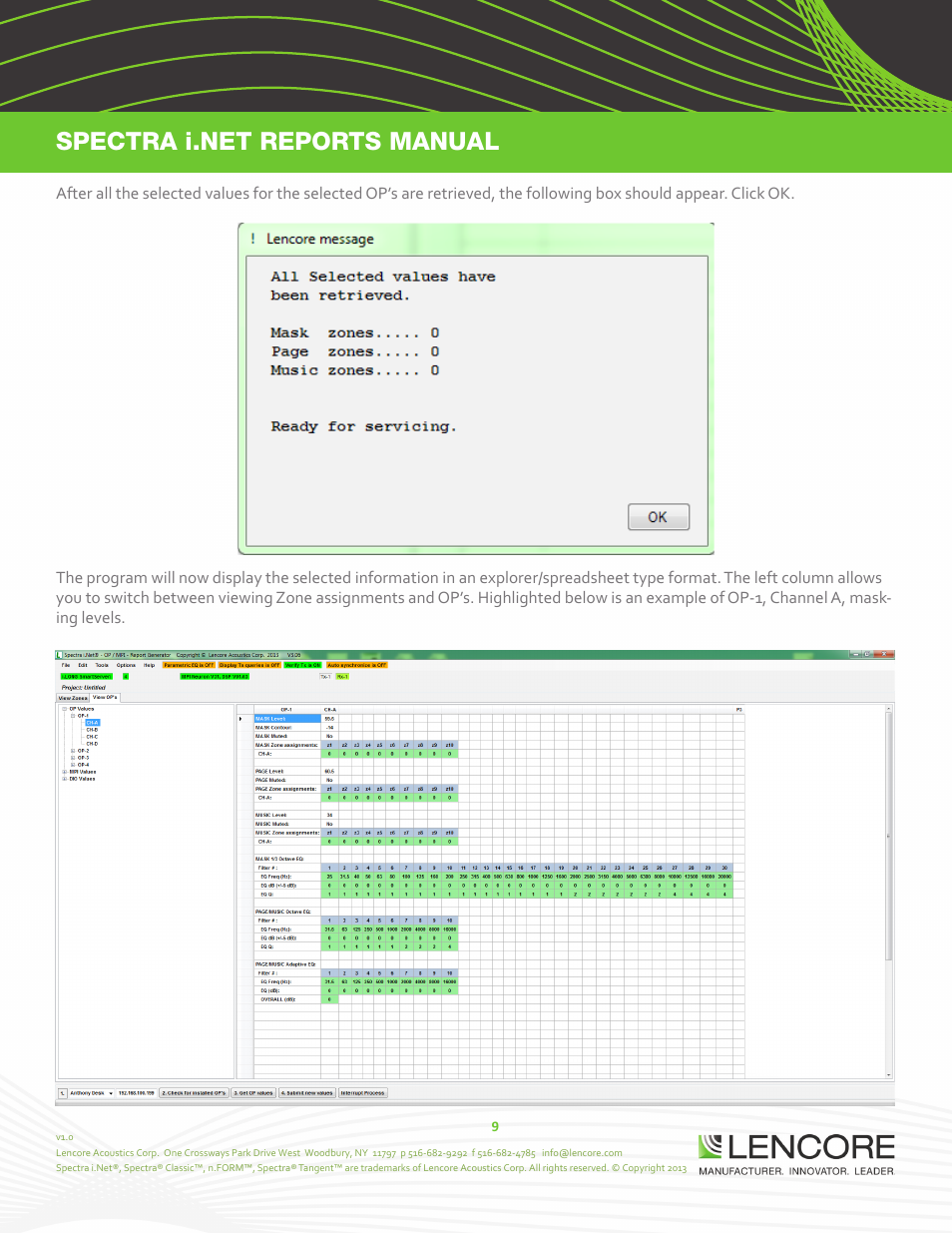Collapse the OP Values tree node
The height and width of the screenshot is (1233, 952).
pos(64,709)
